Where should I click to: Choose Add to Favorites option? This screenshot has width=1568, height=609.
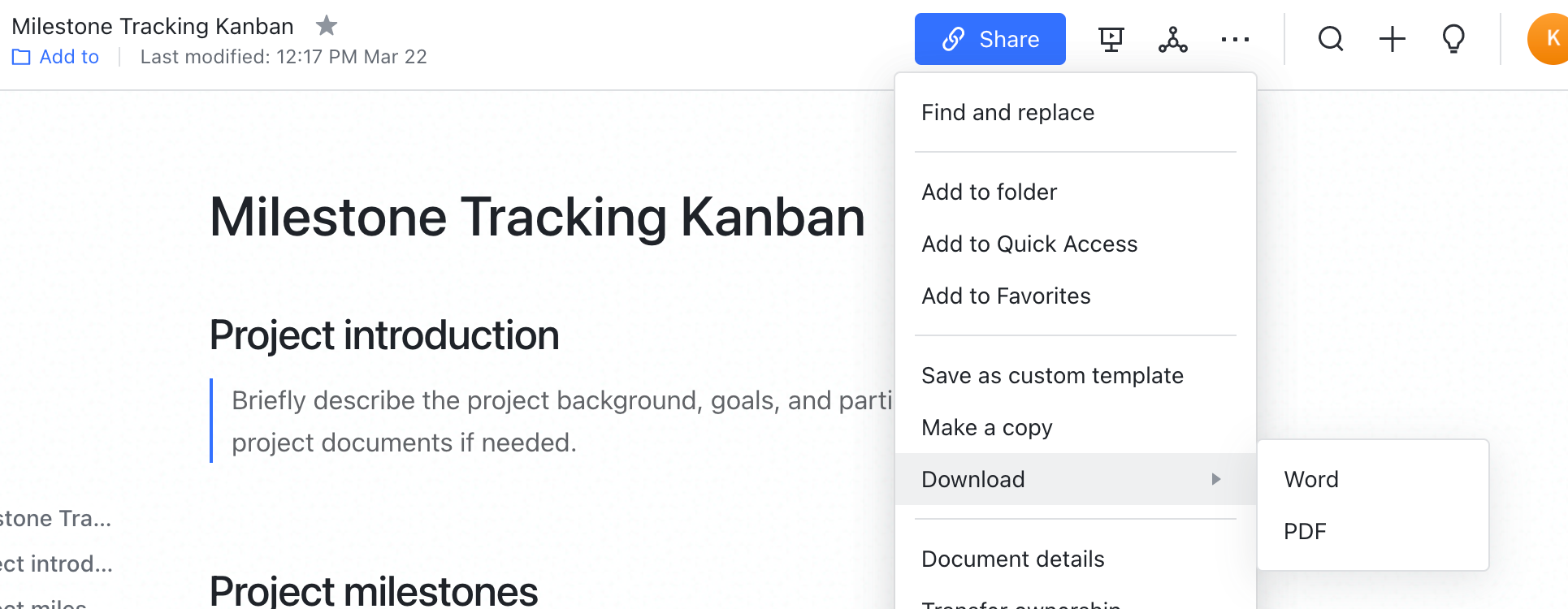[x=1006, y=296]
